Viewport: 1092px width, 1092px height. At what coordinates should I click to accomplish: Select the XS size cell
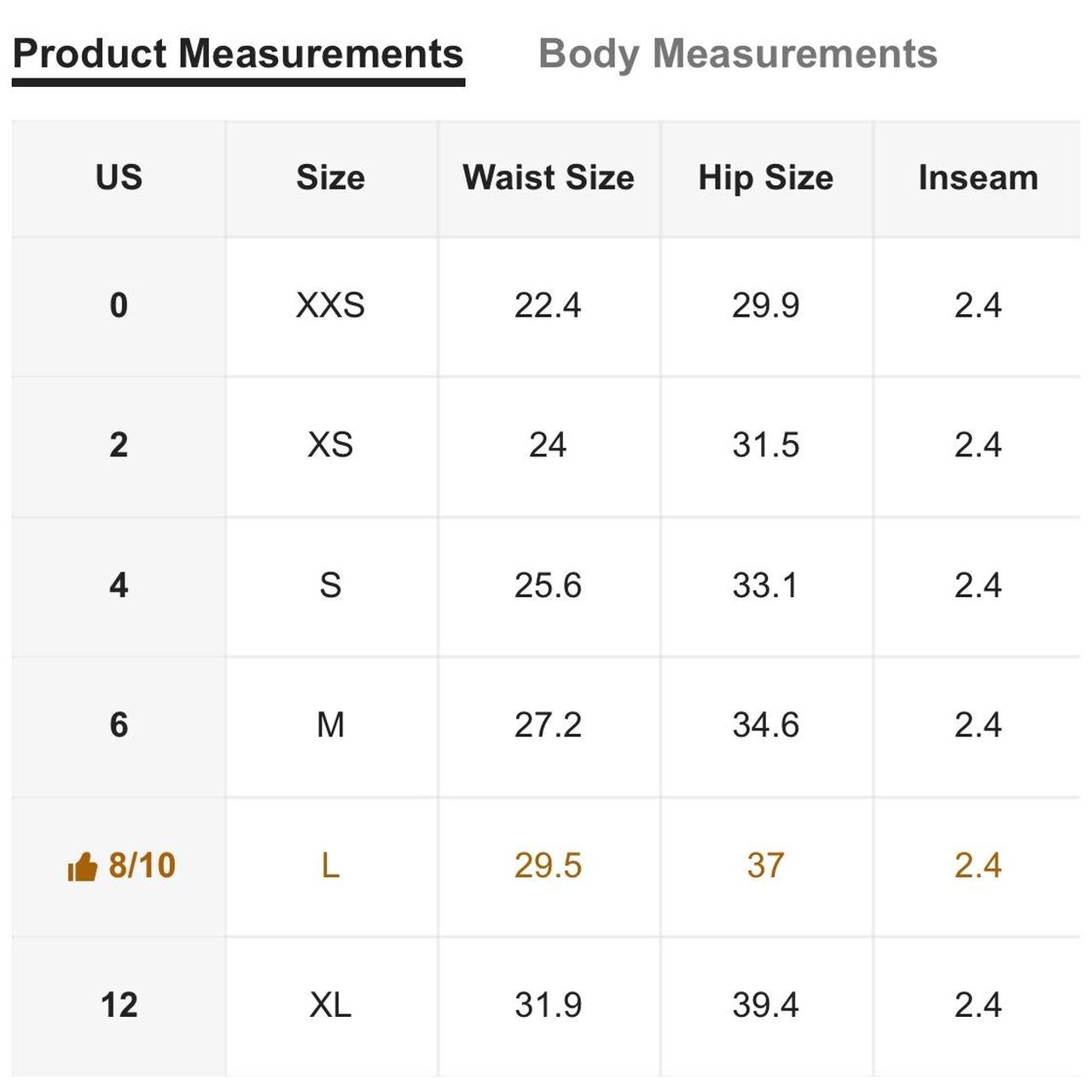331,445
